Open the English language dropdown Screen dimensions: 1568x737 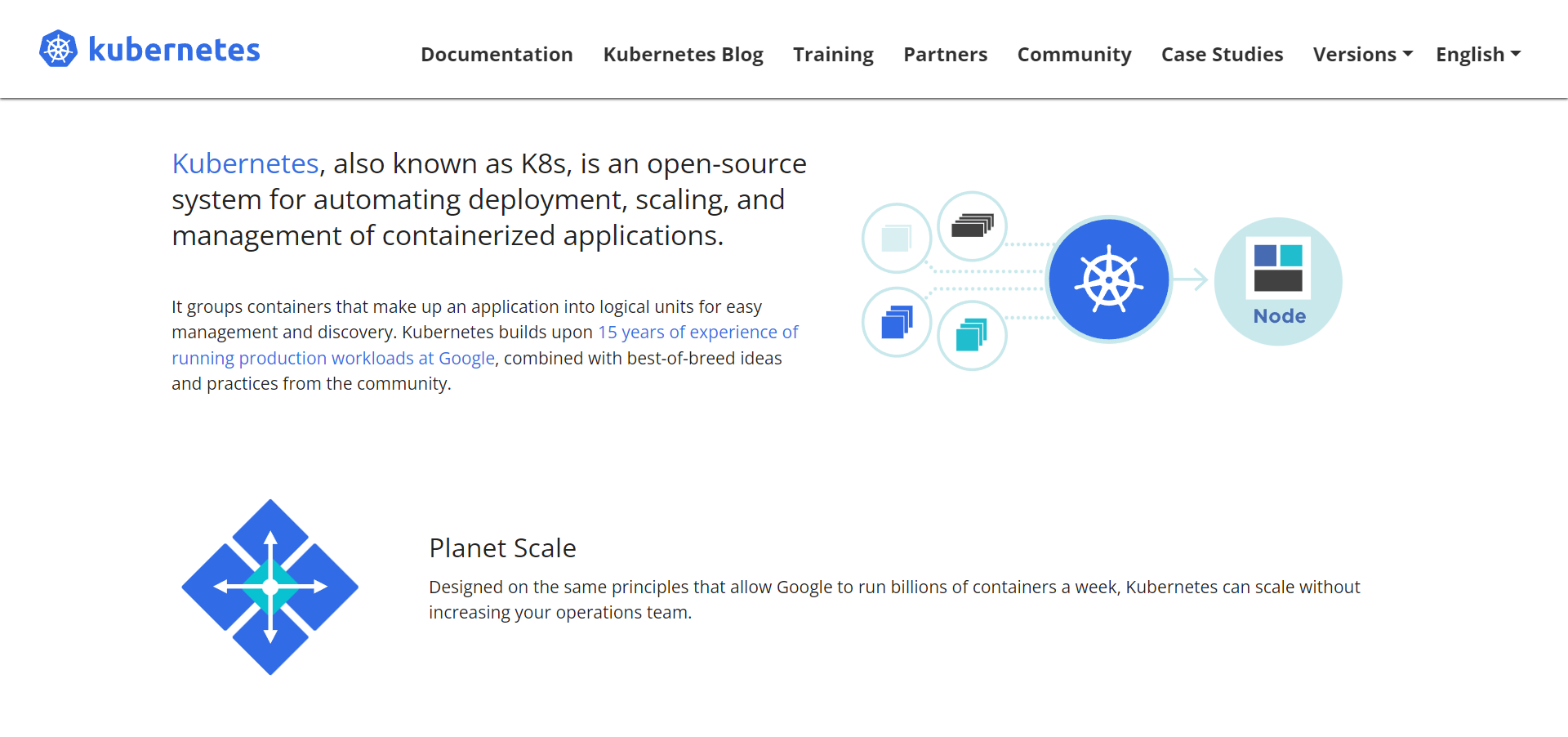point(1477,55)
